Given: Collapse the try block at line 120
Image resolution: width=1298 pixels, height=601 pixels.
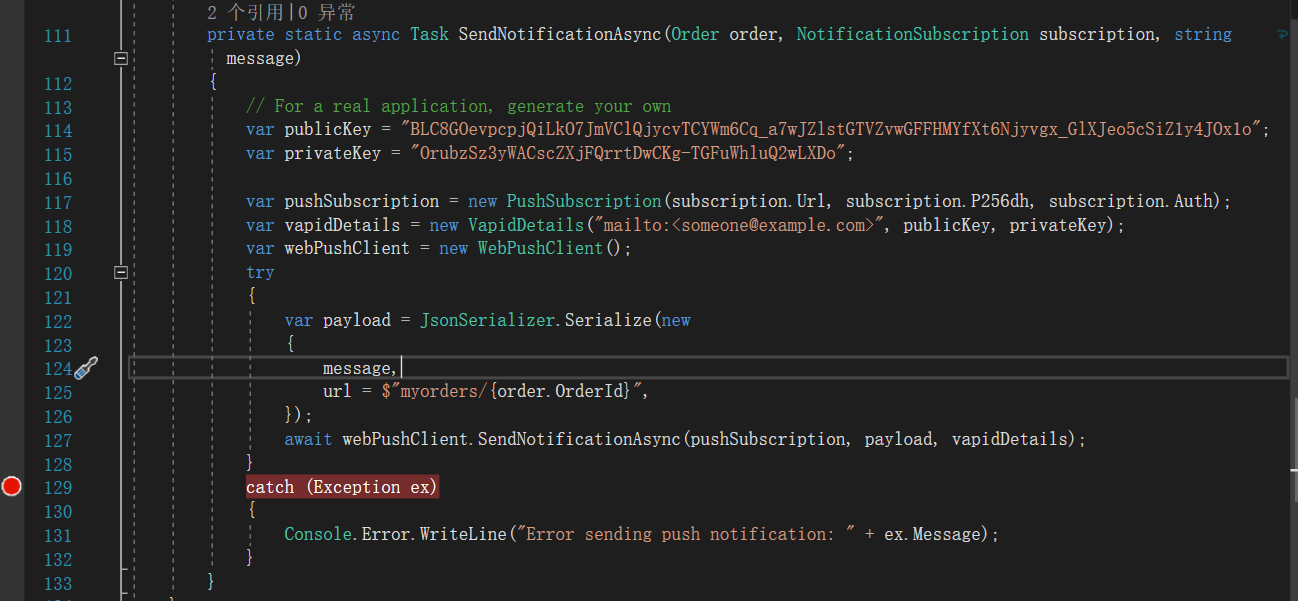Looking at the screenshot, I should point(120,271).
